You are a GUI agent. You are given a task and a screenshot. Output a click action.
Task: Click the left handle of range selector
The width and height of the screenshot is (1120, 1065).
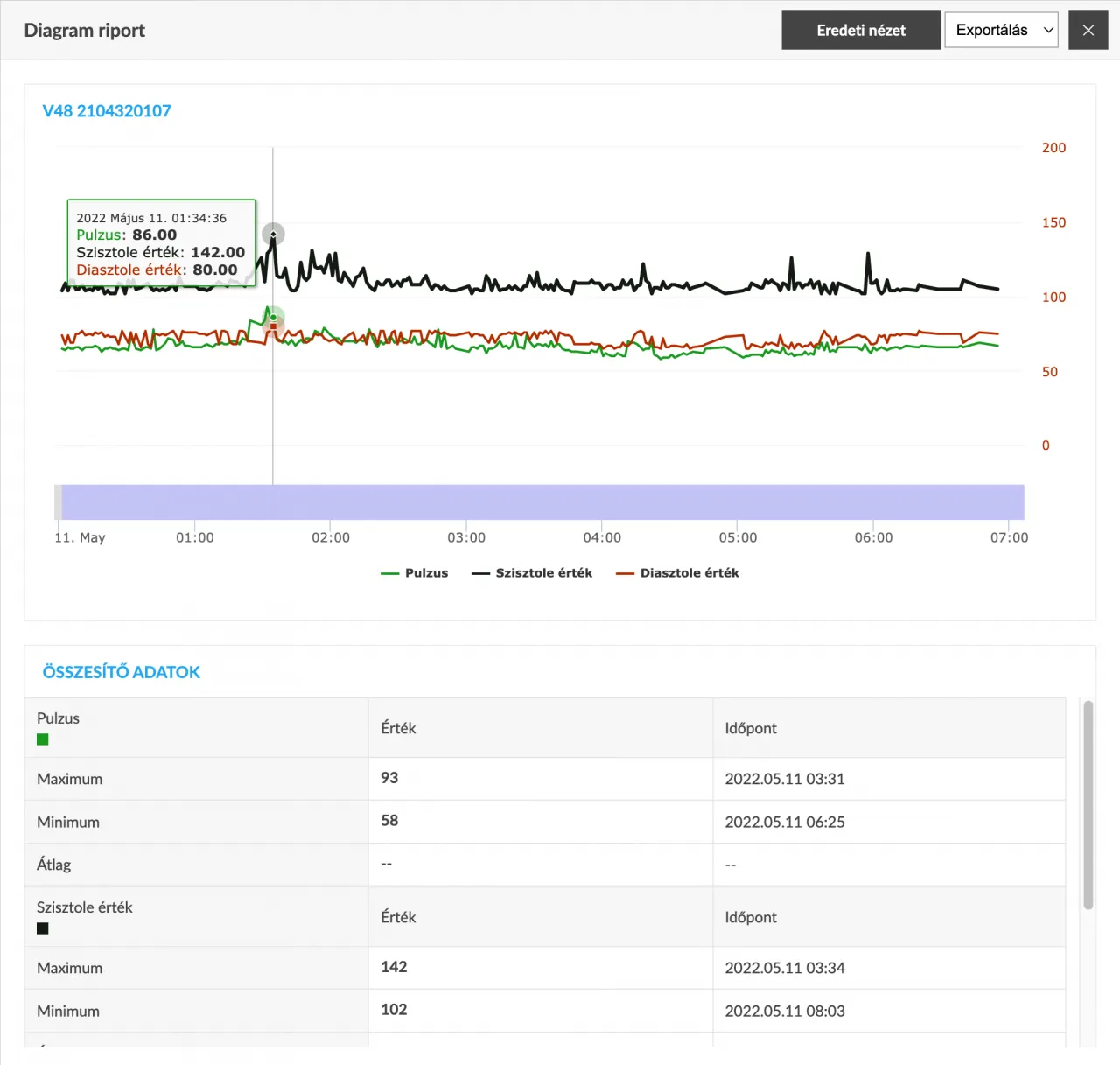pos(58,502)
